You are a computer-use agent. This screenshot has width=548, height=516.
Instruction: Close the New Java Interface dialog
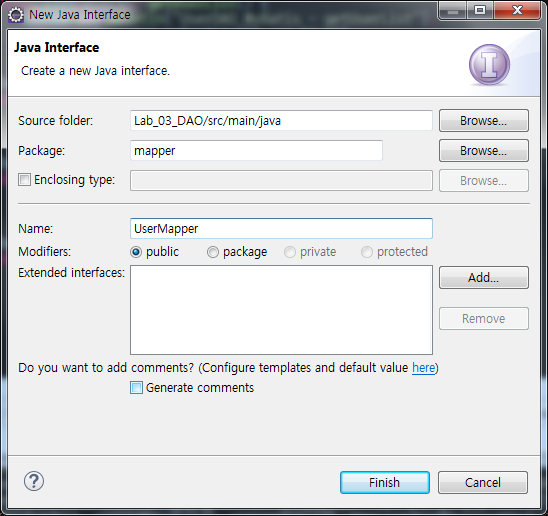517,10
